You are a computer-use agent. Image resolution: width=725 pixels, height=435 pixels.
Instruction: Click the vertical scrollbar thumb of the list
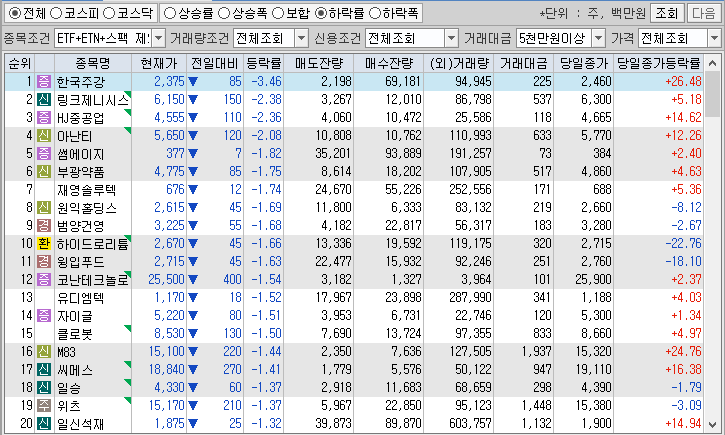[713, 94]
